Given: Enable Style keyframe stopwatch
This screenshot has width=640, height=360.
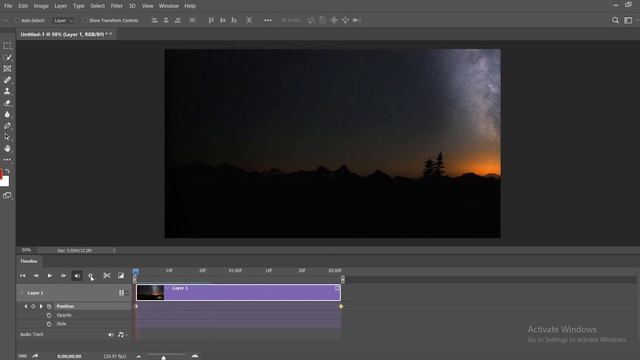Looking at the screenshot, I should tap(49, 324).
